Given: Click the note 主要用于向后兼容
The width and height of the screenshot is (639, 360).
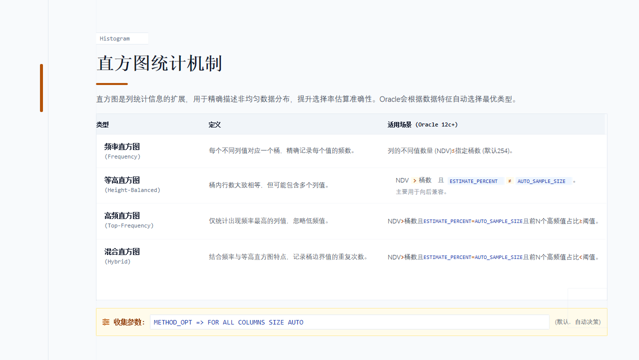Looking at the screenshot, I should (x=422, y=192).
